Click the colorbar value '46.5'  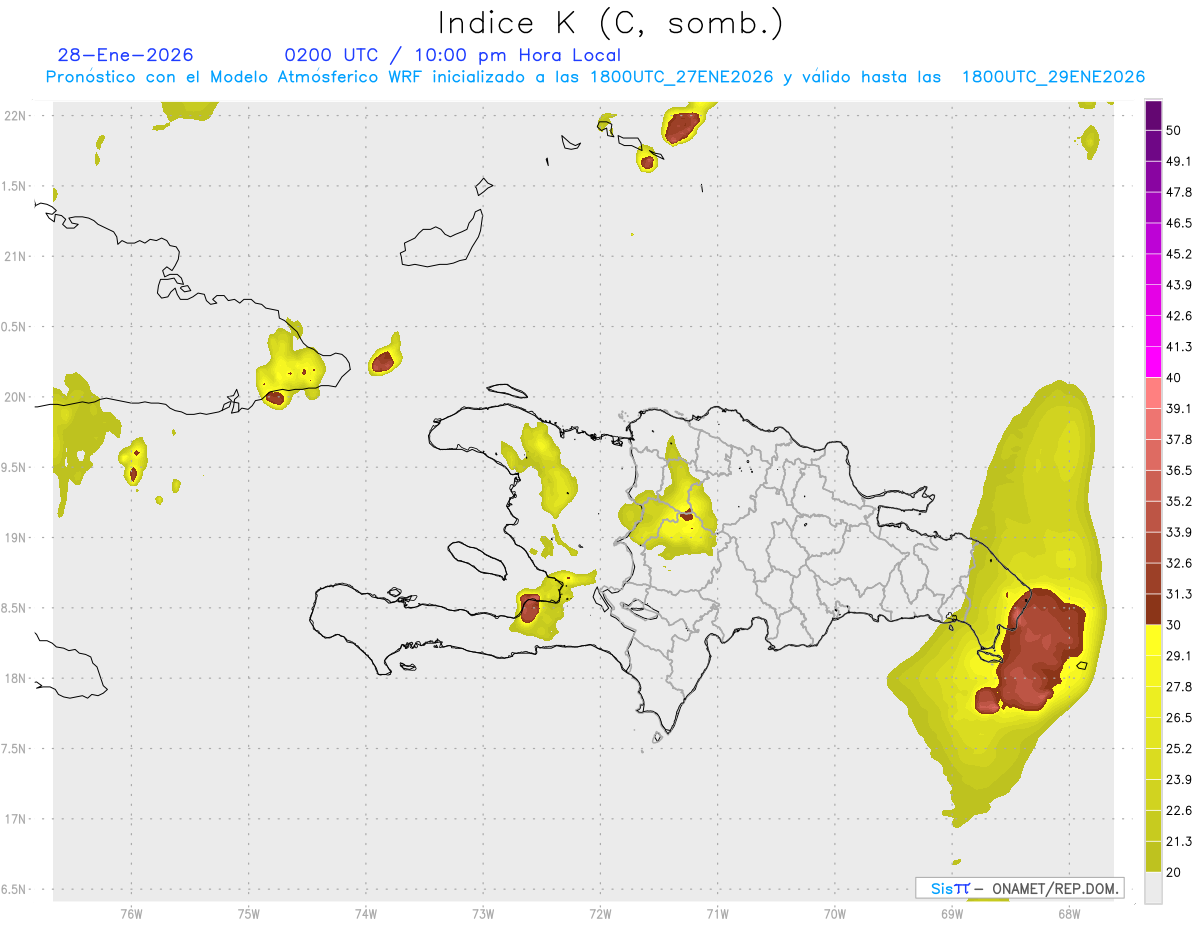point(1179,223)
